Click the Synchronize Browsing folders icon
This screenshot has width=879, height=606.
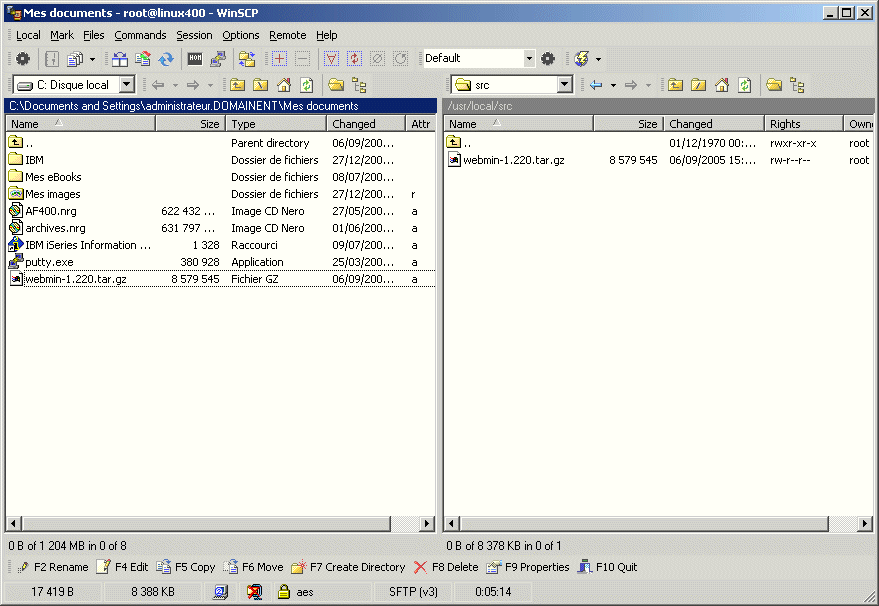point(247,58)
